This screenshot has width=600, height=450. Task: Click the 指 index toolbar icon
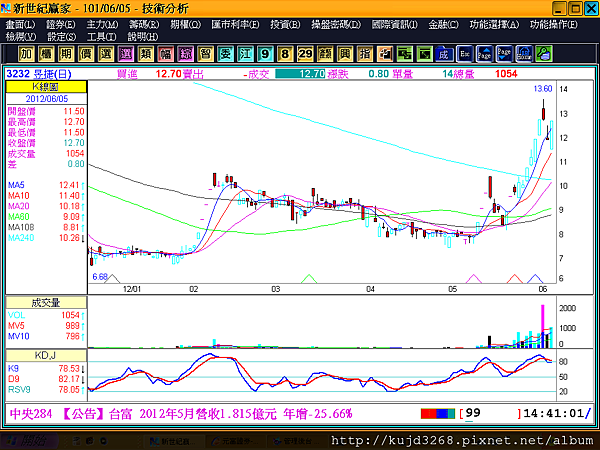click(x=364, y=54)
